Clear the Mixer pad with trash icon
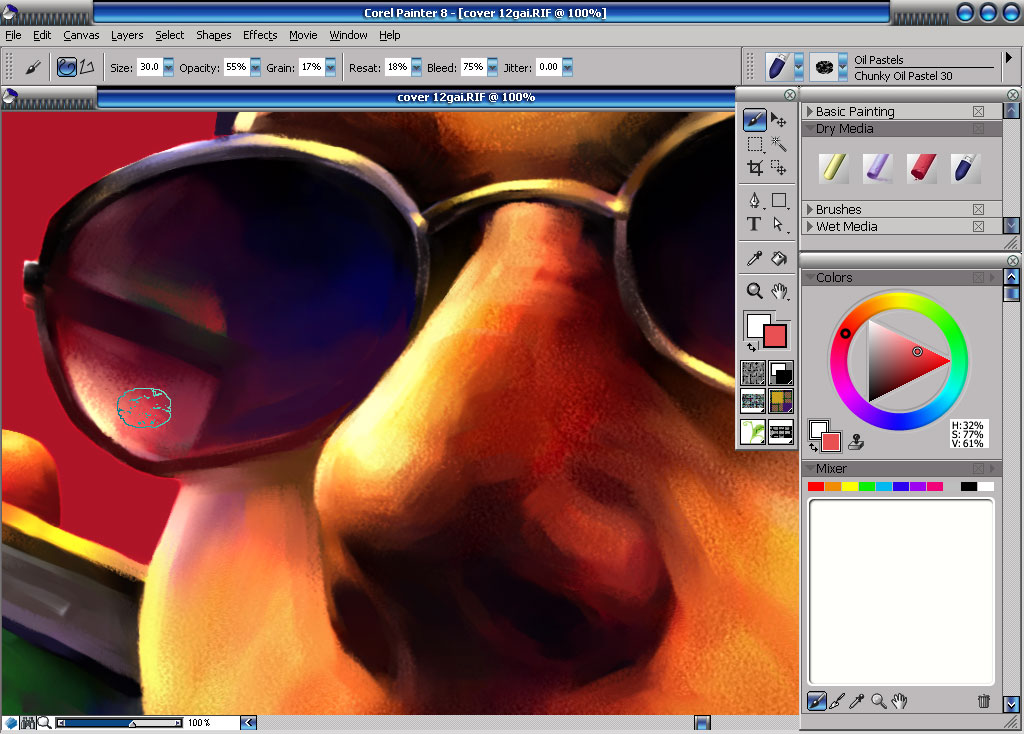Screen dimensions: 1024x734 [x=984, y=701]
